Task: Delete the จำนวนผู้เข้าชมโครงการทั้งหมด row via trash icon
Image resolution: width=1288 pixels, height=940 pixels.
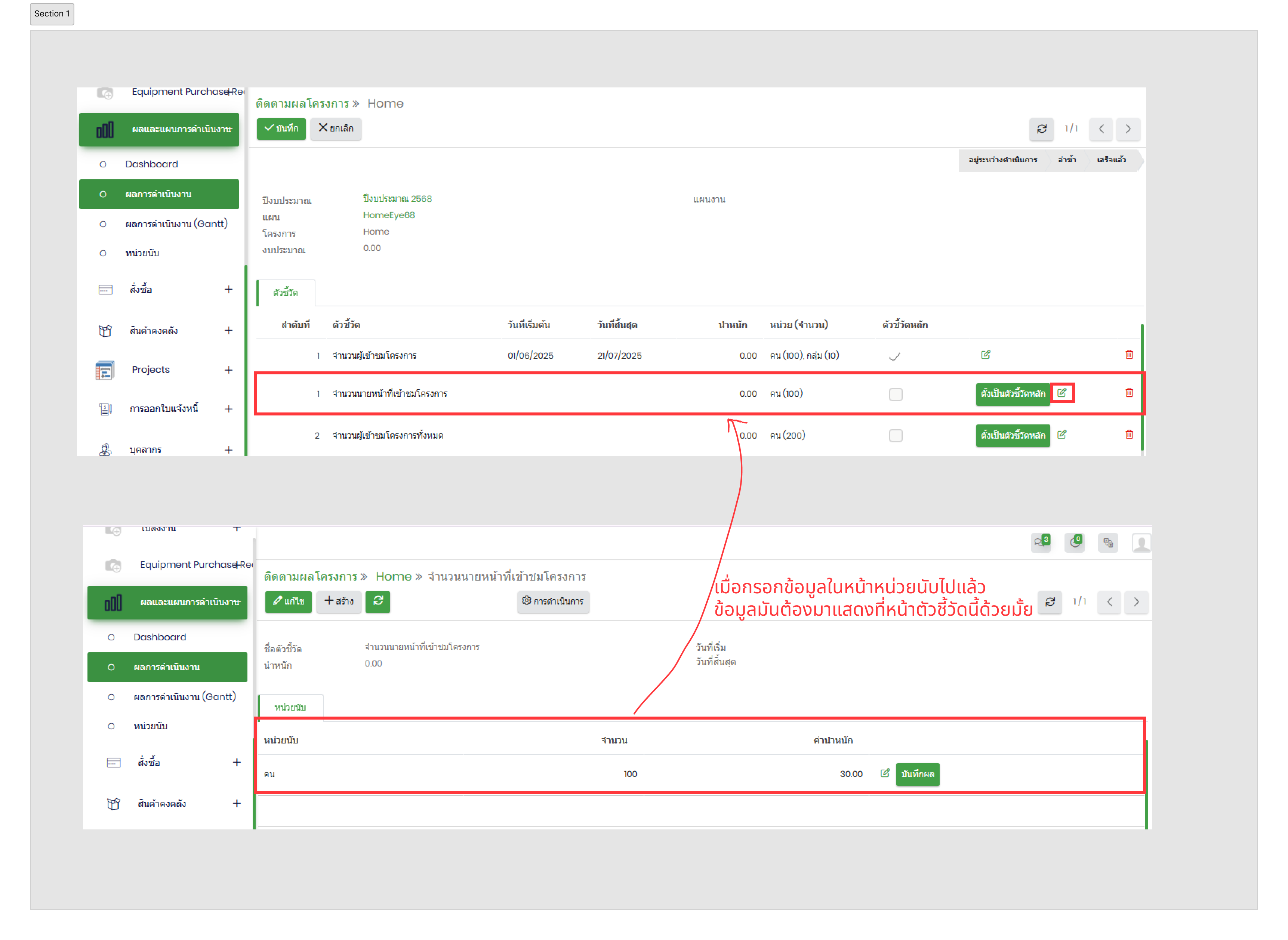Action: click(x=1129, y=435)
